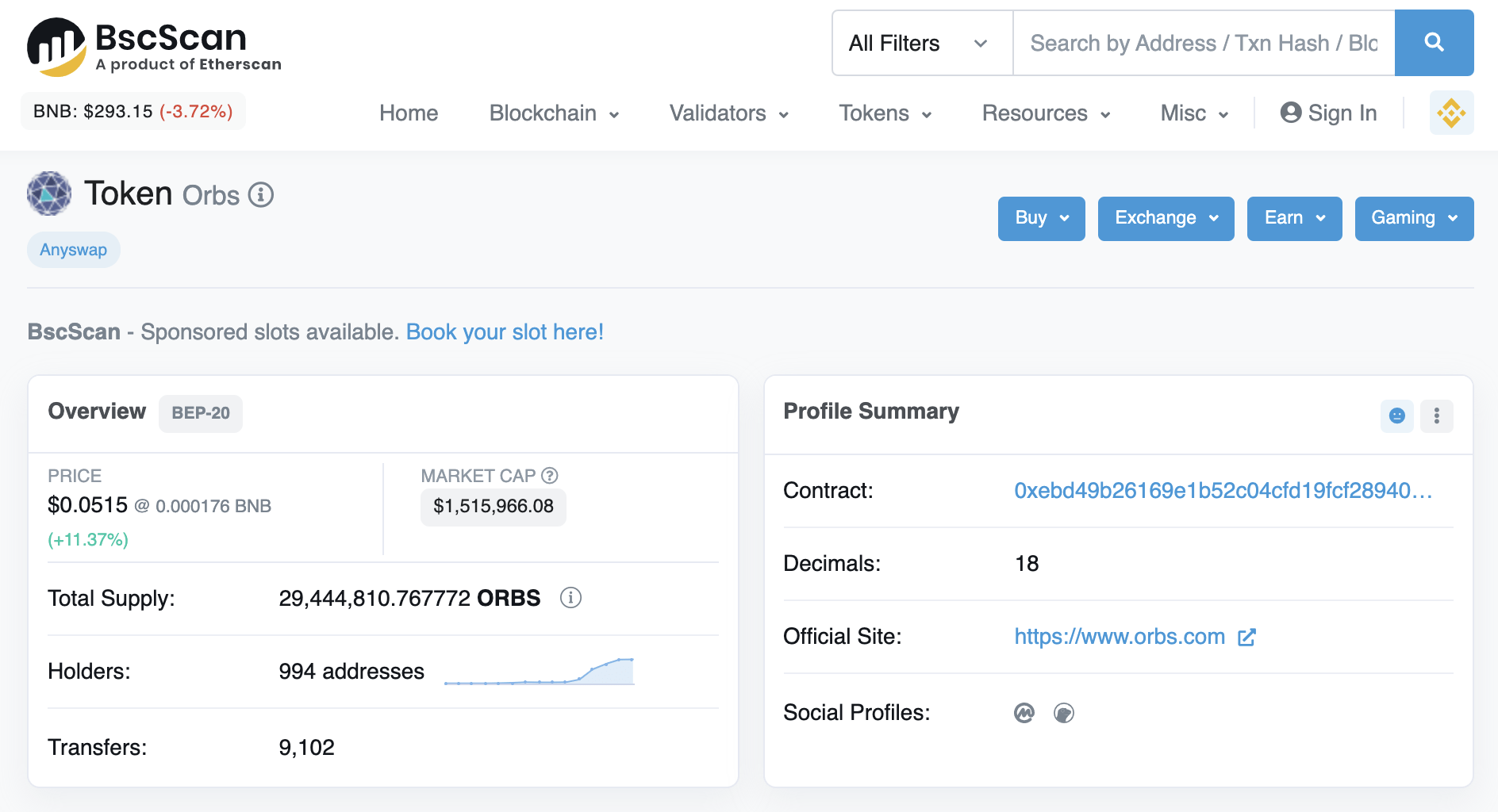Click the search by address input field
This screenshot has width=1498, height=812.
1204,43
